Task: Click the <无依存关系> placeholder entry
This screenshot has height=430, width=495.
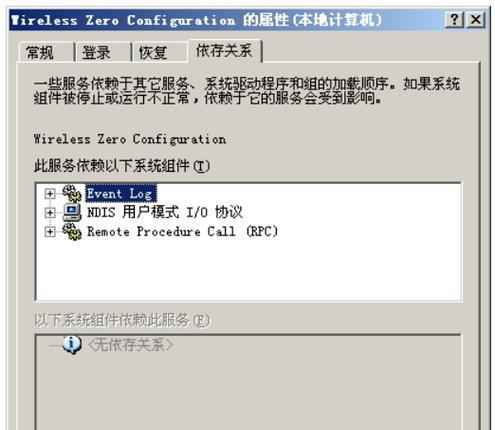Action: click(130, 345)
